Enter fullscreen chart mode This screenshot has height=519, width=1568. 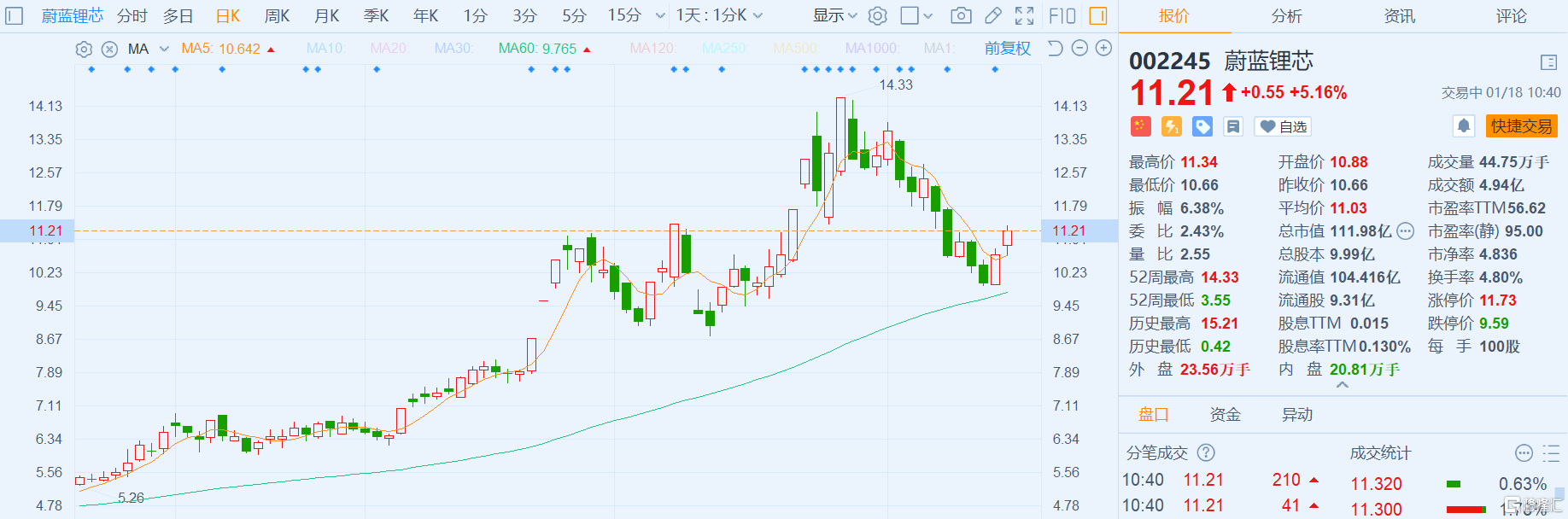(x=1024, y=16)
